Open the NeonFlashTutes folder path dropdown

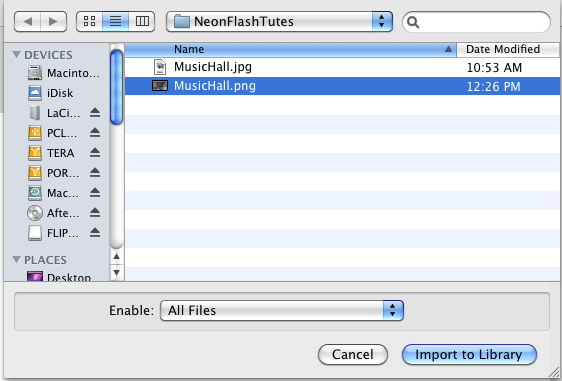[279, 22]
